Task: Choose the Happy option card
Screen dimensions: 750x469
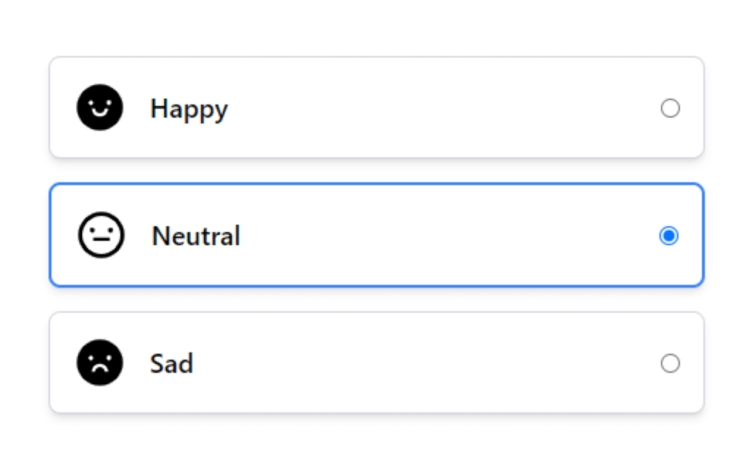Action: tap(376, 107)
